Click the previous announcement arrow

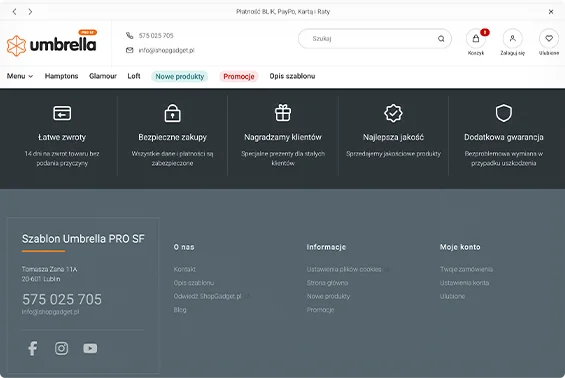(14, 12)
